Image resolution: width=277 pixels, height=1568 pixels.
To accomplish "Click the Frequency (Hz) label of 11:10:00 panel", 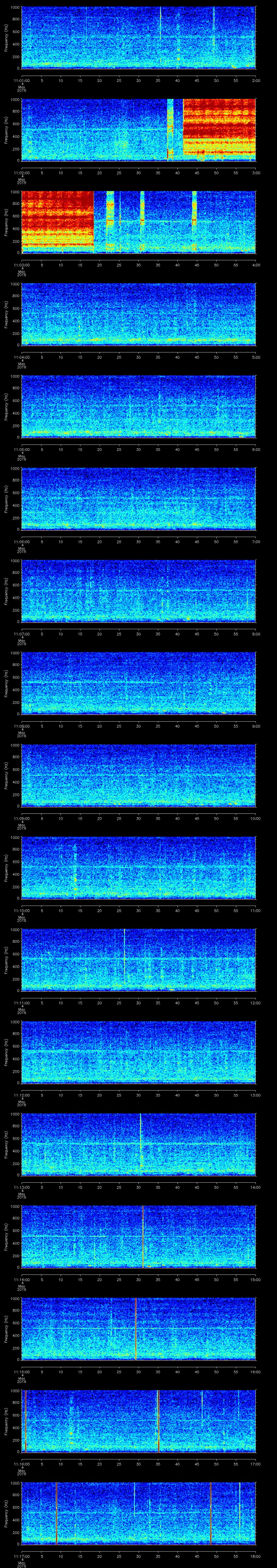I will coord(6,868).
